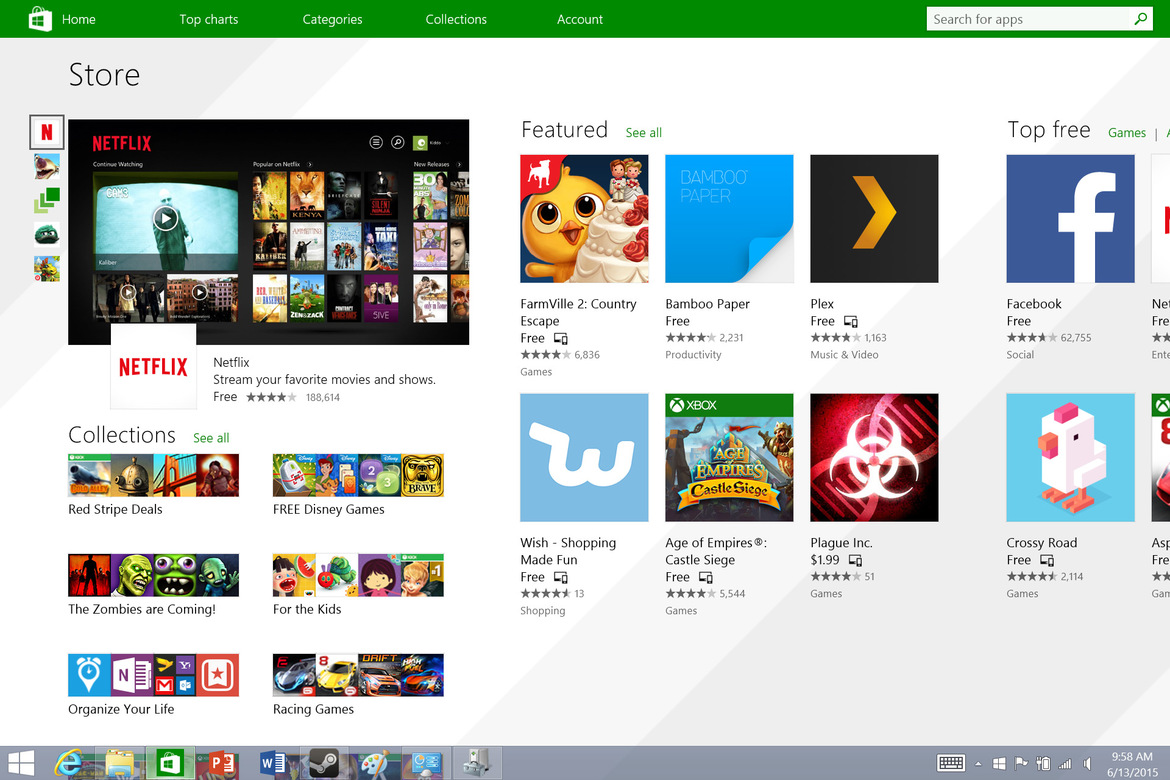1170x780 pixels.
Task: Click the Netflix logo tile below banner
Action: [154, 366]
